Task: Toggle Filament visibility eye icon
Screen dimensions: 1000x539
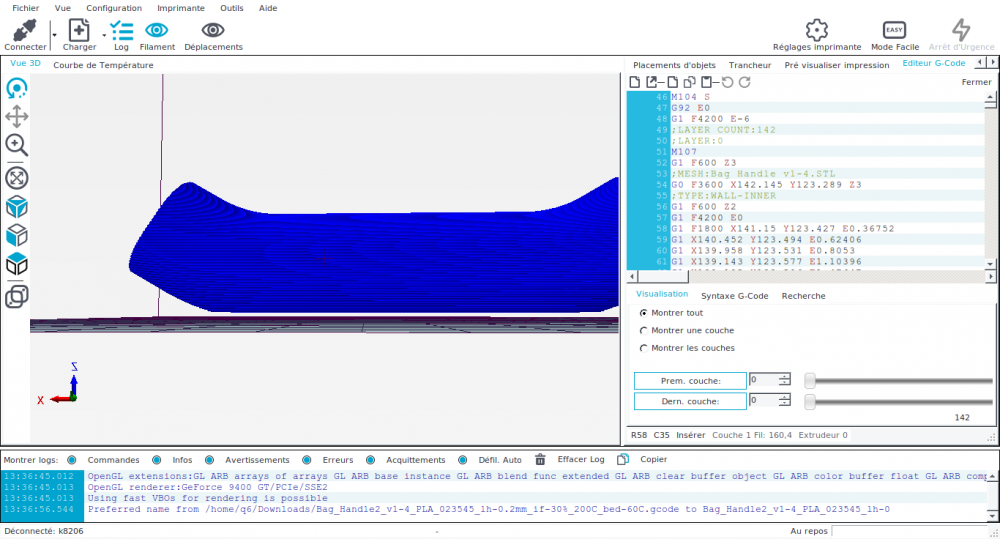Action: (x=157, y=31)
